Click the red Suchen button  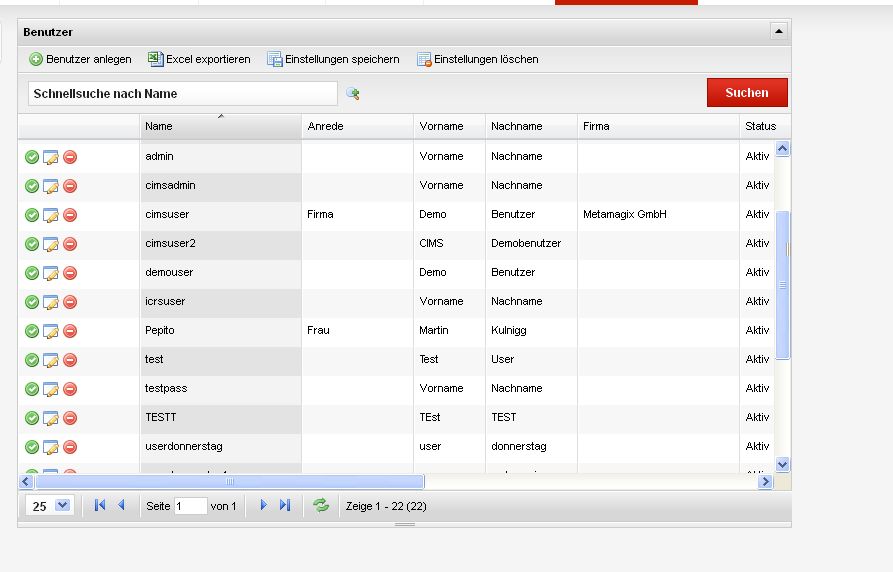(747, 92)
